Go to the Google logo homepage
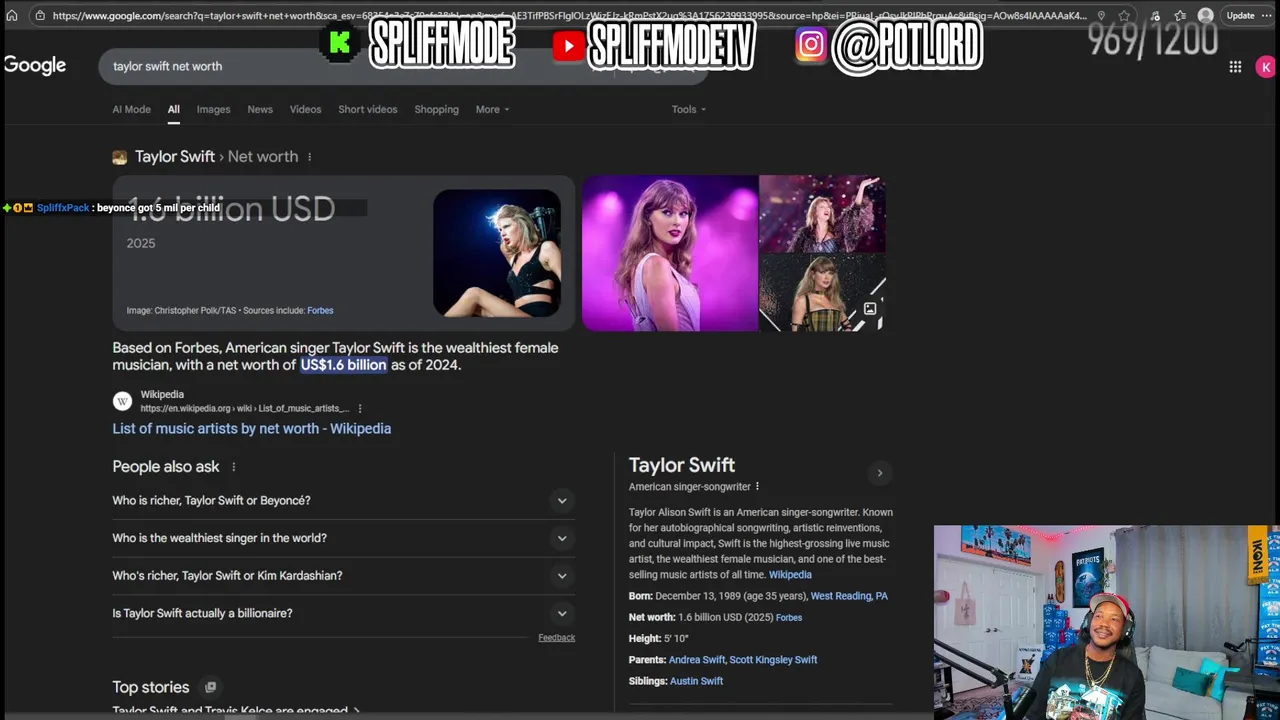The height and width of the screenshot is (720, 1280). click(35, 66)
